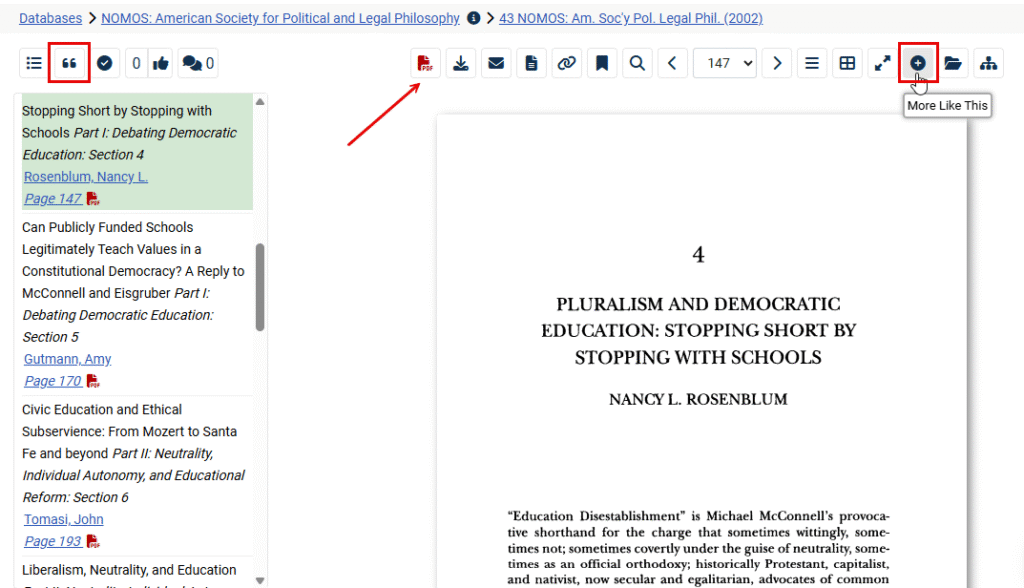Open the Databases breadcrumb link
The height and width of the screenshot is (588, 1024).
click(x=50, y=18)
